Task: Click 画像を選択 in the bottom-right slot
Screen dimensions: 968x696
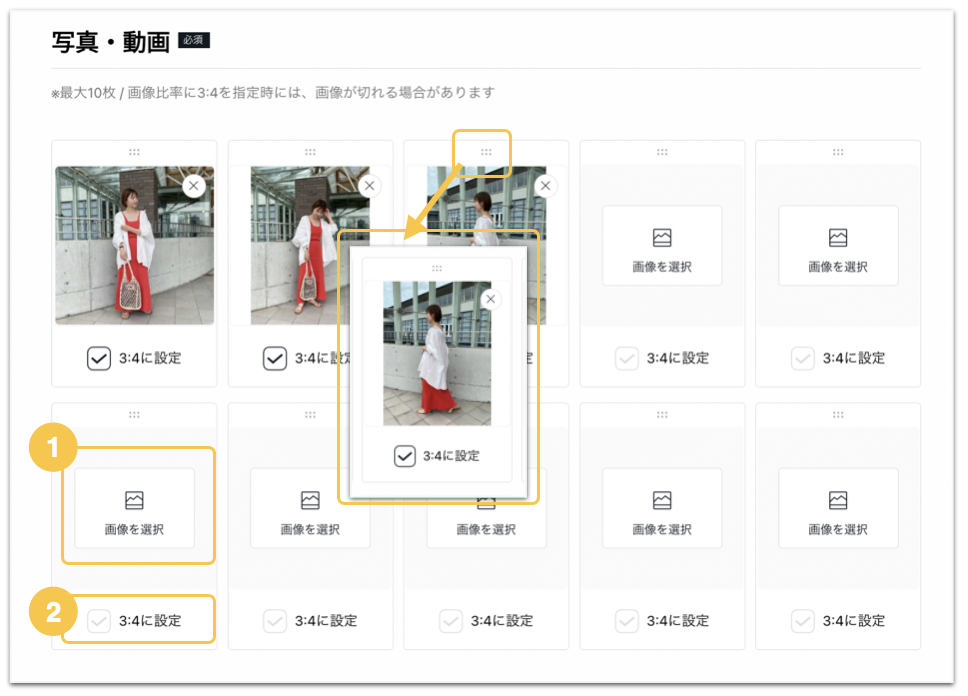Action: 838,508
